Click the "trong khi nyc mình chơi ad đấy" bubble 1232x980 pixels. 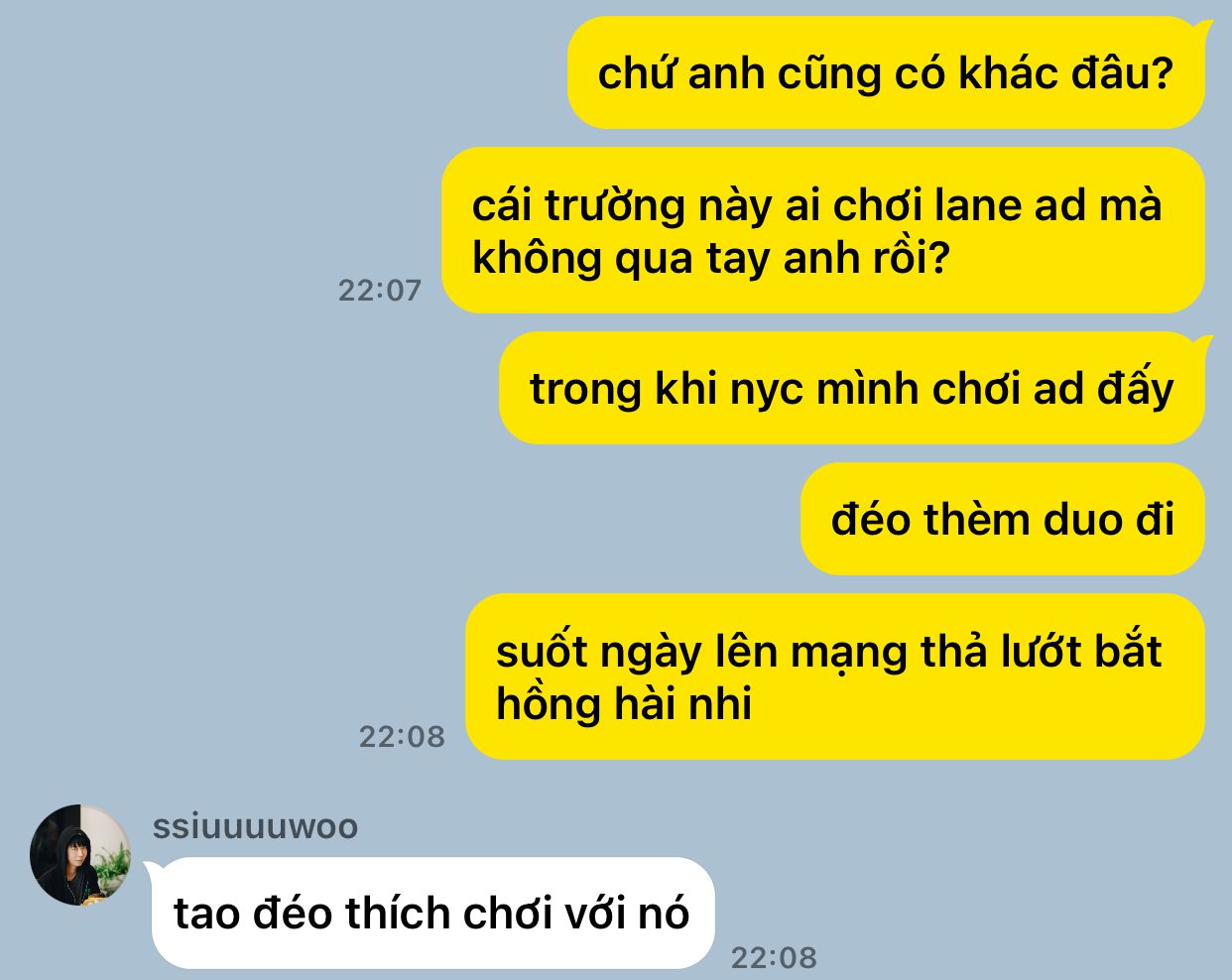click(x=851, y=388)
